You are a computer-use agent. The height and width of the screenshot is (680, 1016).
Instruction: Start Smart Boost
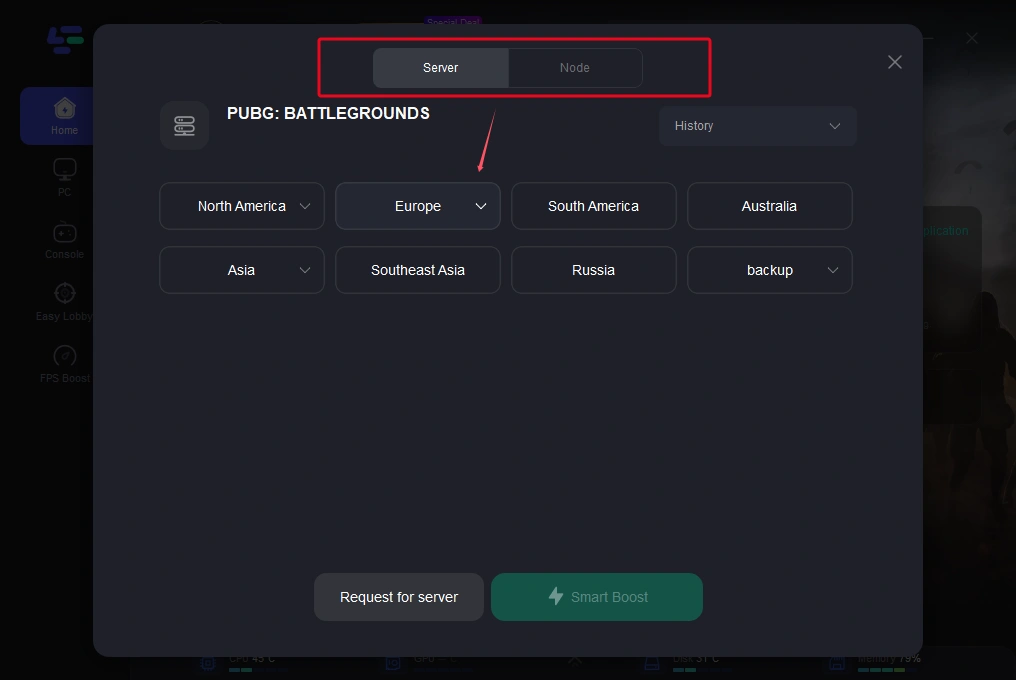pos(597,597)
